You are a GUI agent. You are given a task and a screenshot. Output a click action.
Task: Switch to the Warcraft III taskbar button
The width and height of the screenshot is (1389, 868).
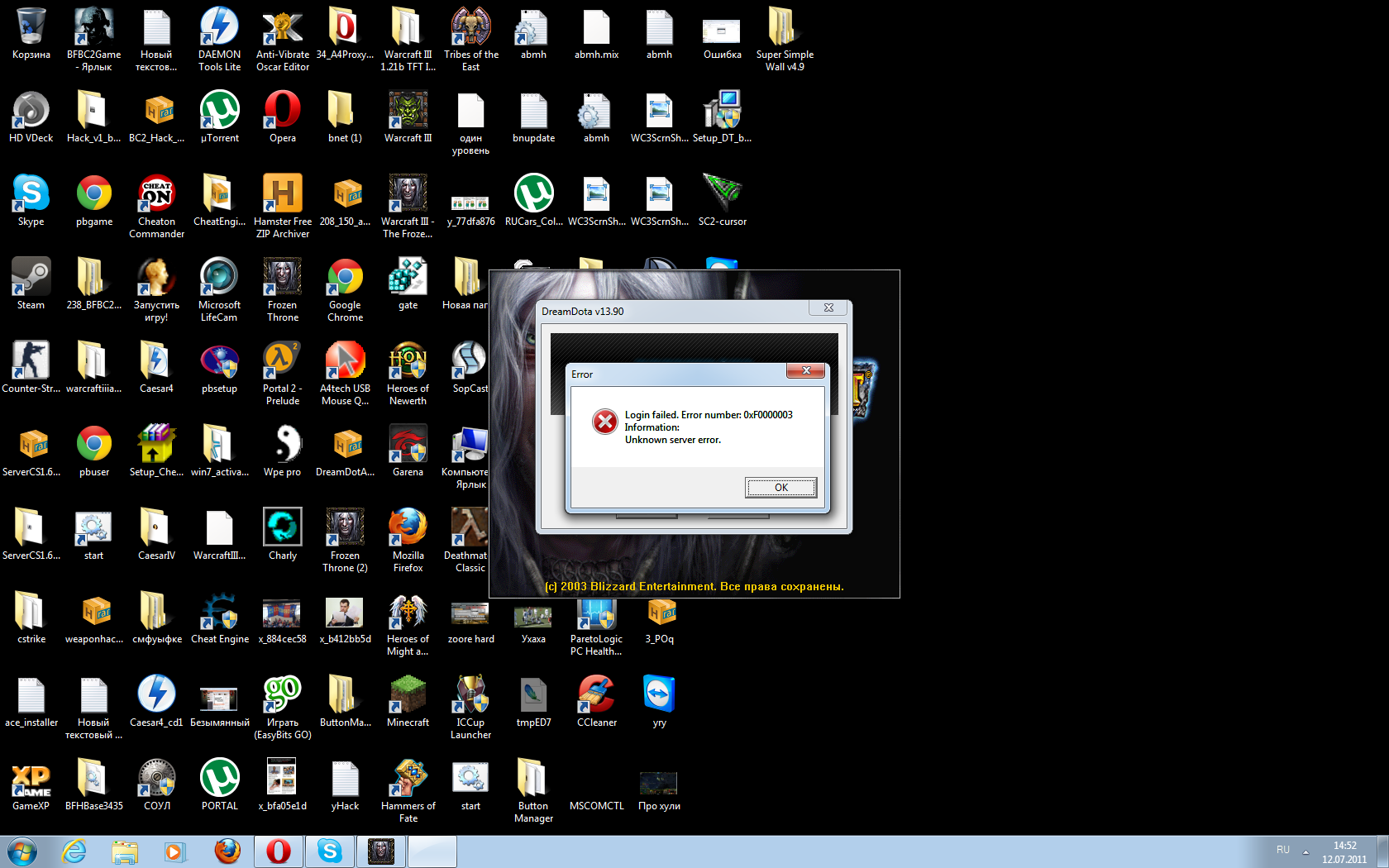(381, 851)
